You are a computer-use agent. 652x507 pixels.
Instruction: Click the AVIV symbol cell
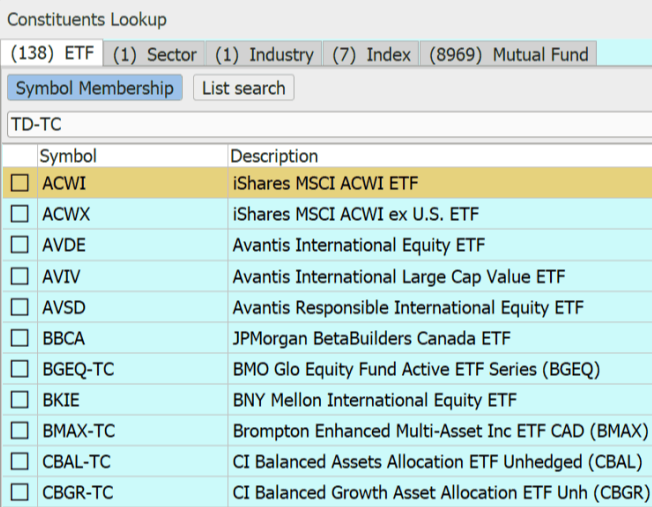[x=132, y=276]
